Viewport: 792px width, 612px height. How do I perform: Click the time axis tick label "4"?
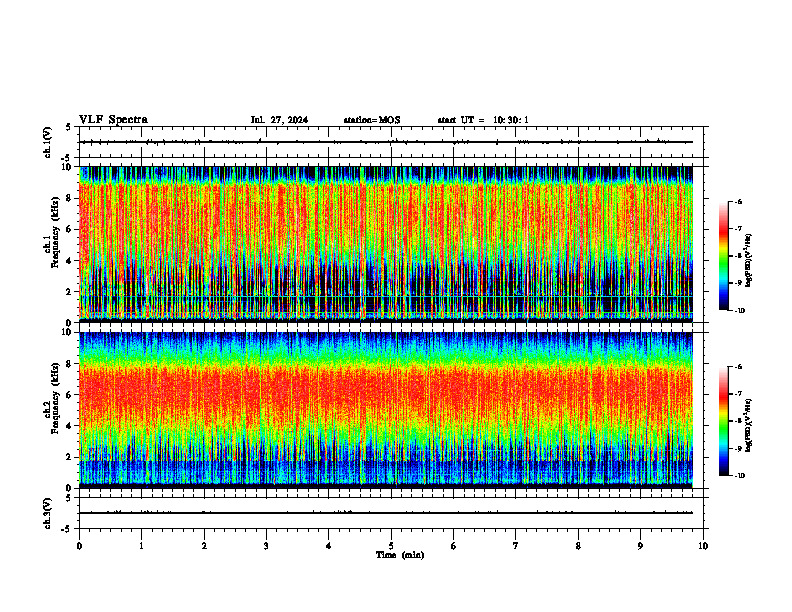pos(329,546)
